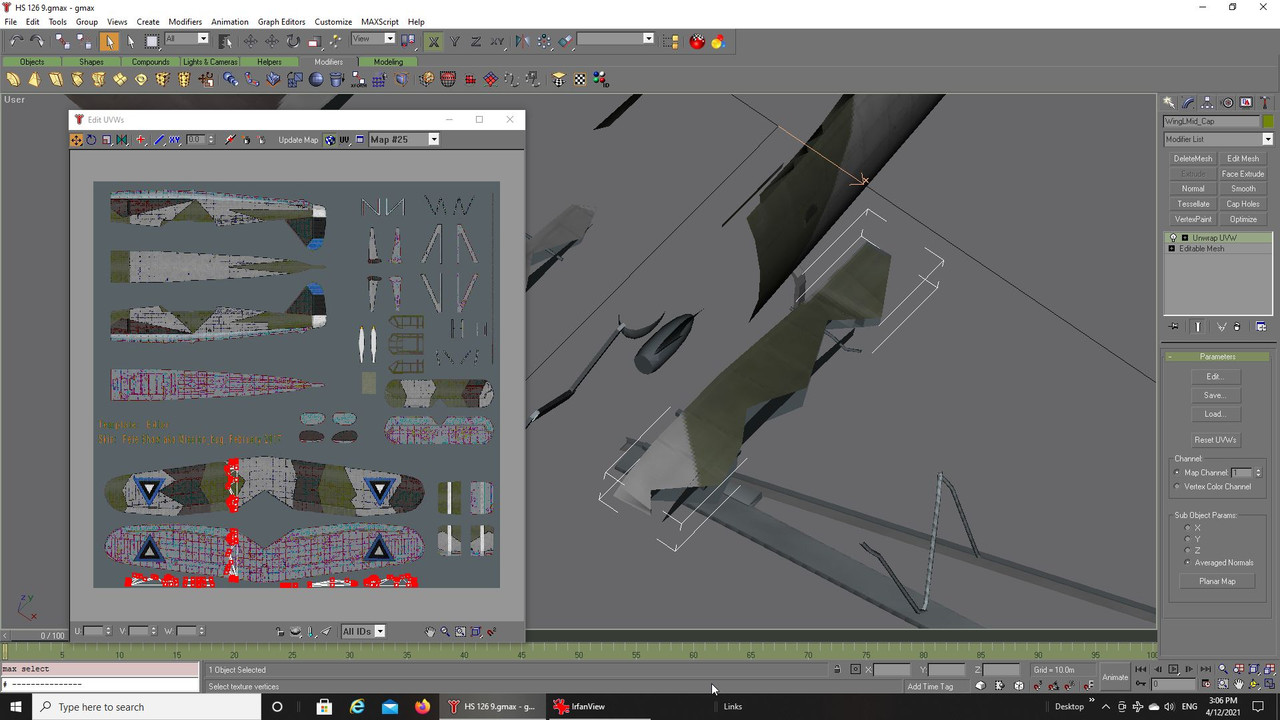Open the Utilities hammer panel icon

pyautogui.click(x=1265, y=103)
